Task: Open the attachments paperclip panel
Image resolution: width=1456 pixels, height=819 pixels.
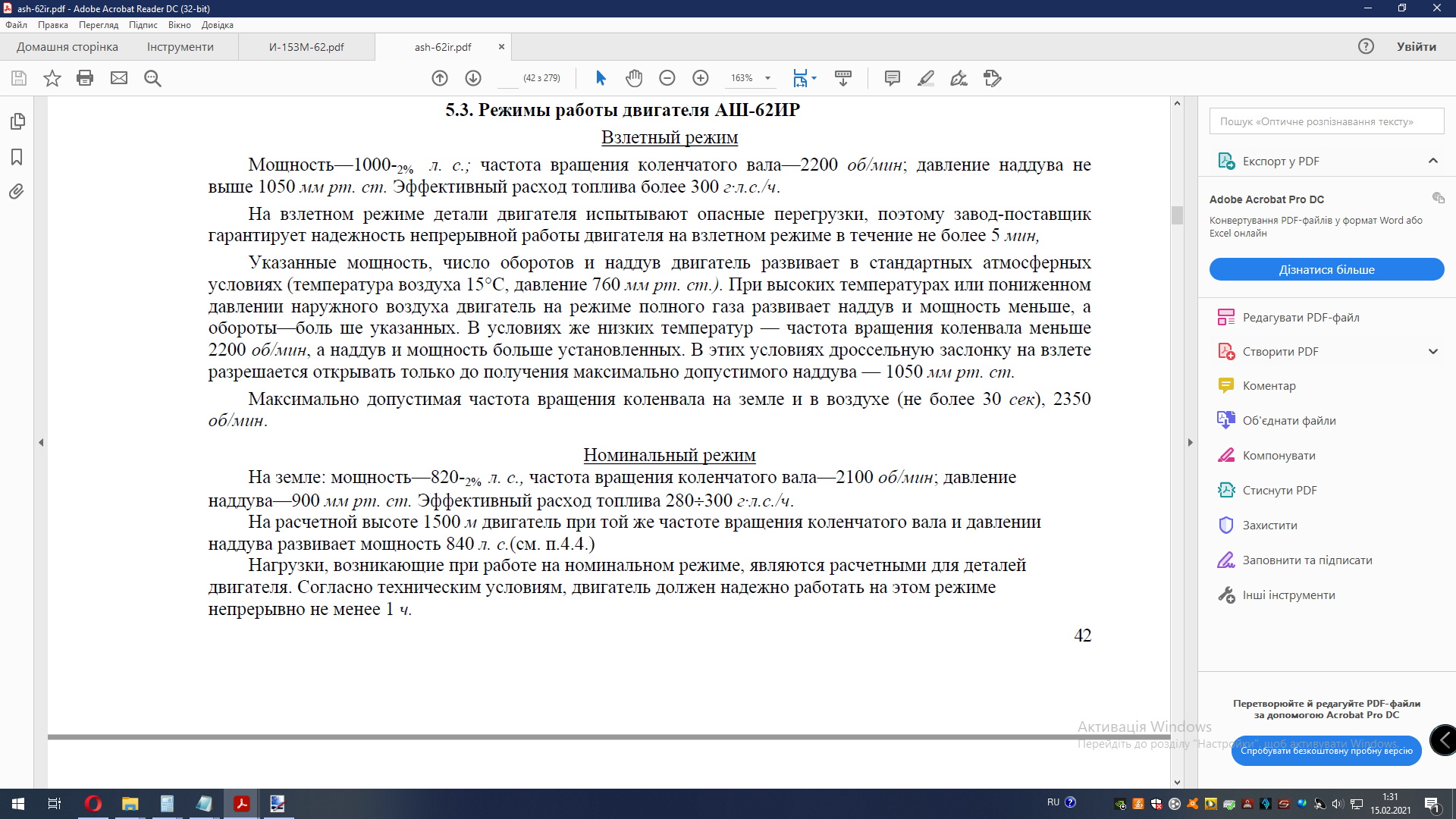Action: 17,192
